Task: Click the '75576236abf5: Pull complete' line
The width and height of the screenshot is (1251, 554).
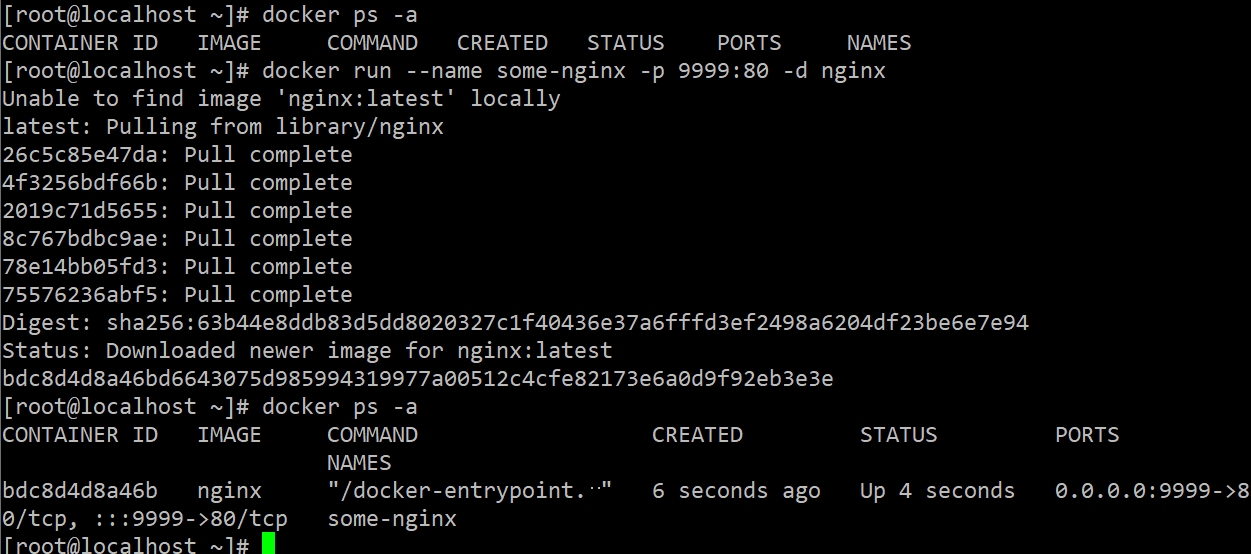Action: [x=177, y=295]
